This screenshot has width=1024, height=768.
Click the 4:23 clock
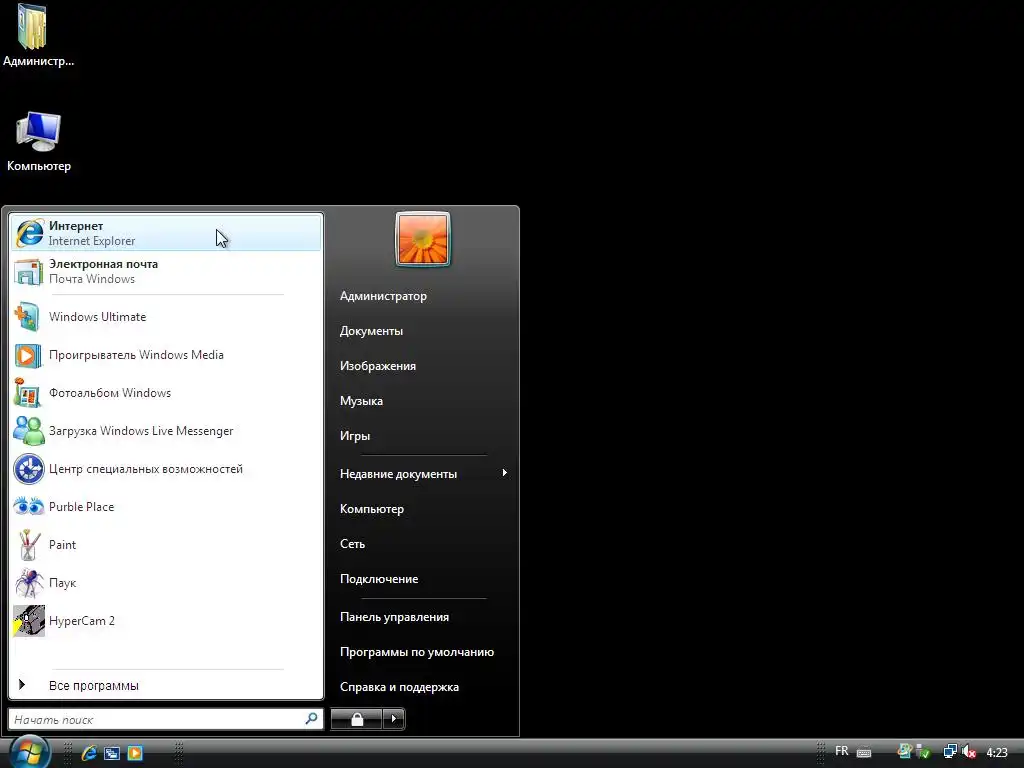tap(997, 753)
